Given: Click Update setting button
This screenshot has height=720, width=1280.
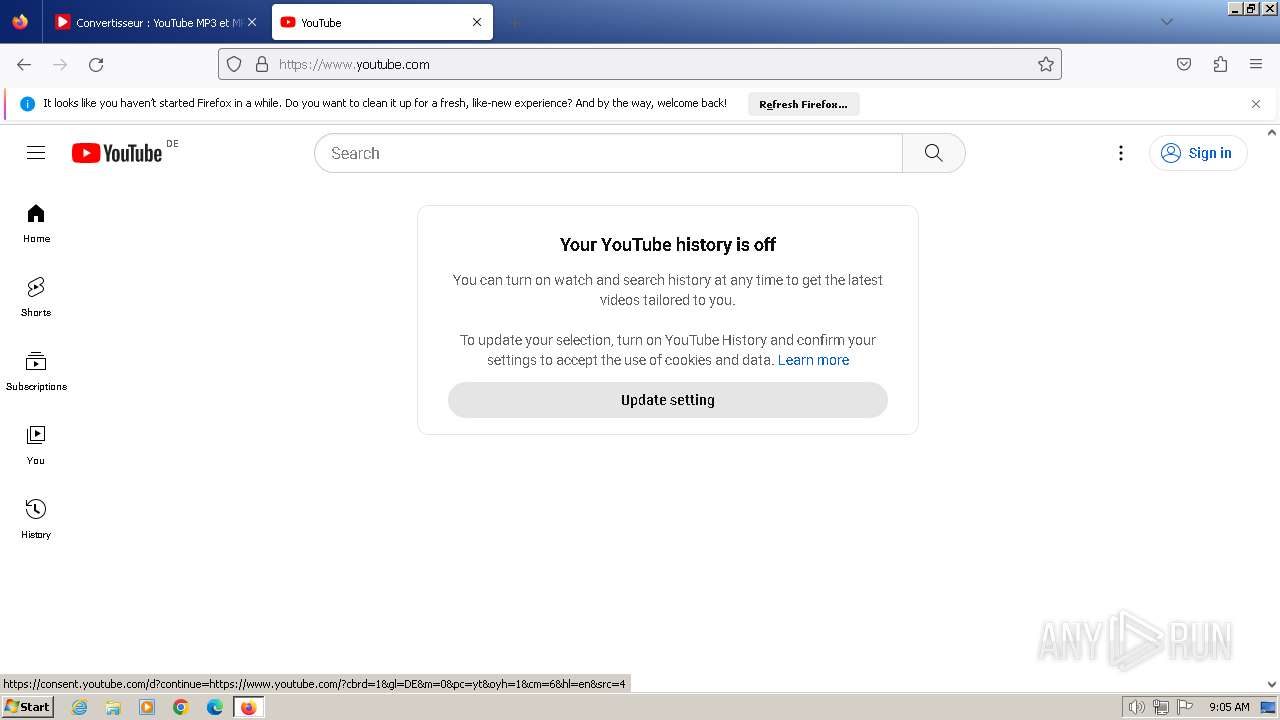Looking at the screenshot, I should coord(668,400).
